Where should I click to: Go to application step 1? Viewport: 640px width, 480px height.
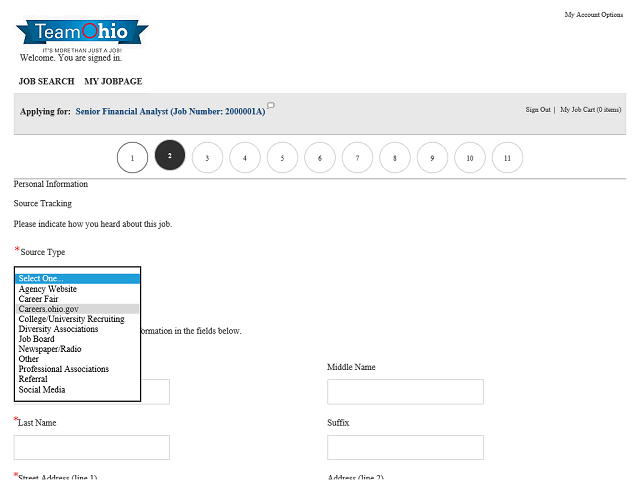(132, 158)
